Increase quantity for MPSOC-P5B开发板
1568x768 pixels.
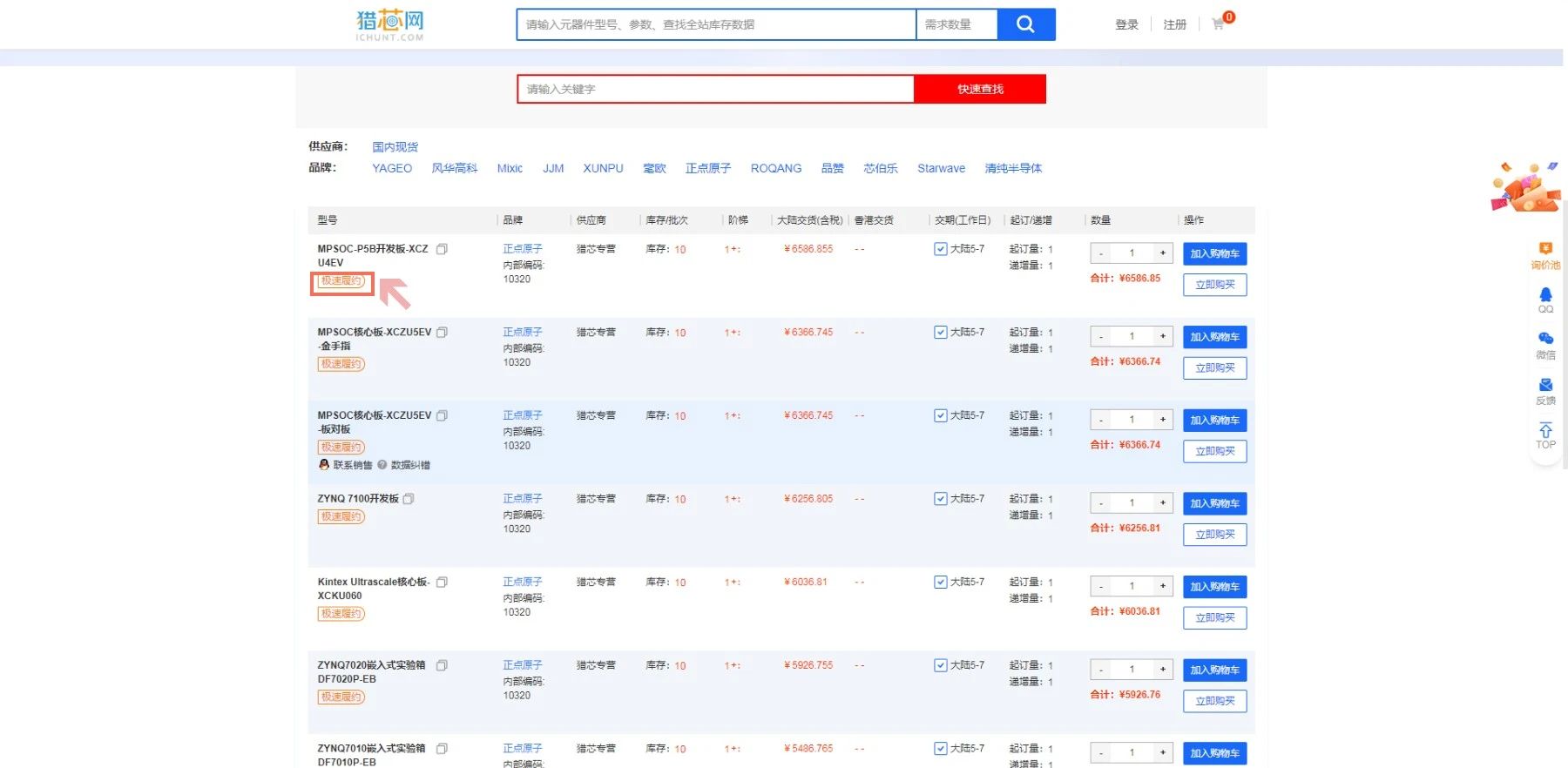[1163, 253]
